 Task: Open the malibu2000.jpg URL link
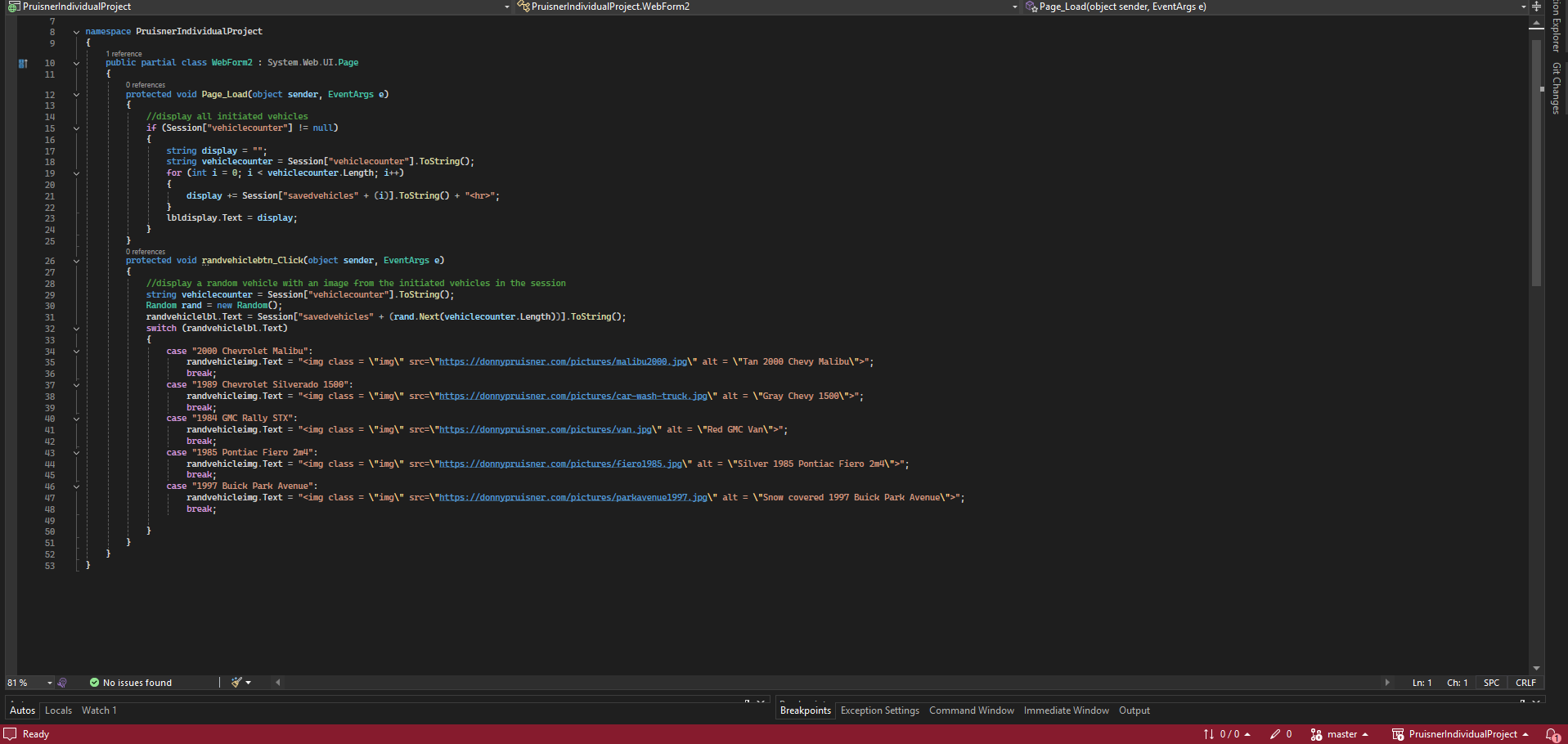click(564, 362)
